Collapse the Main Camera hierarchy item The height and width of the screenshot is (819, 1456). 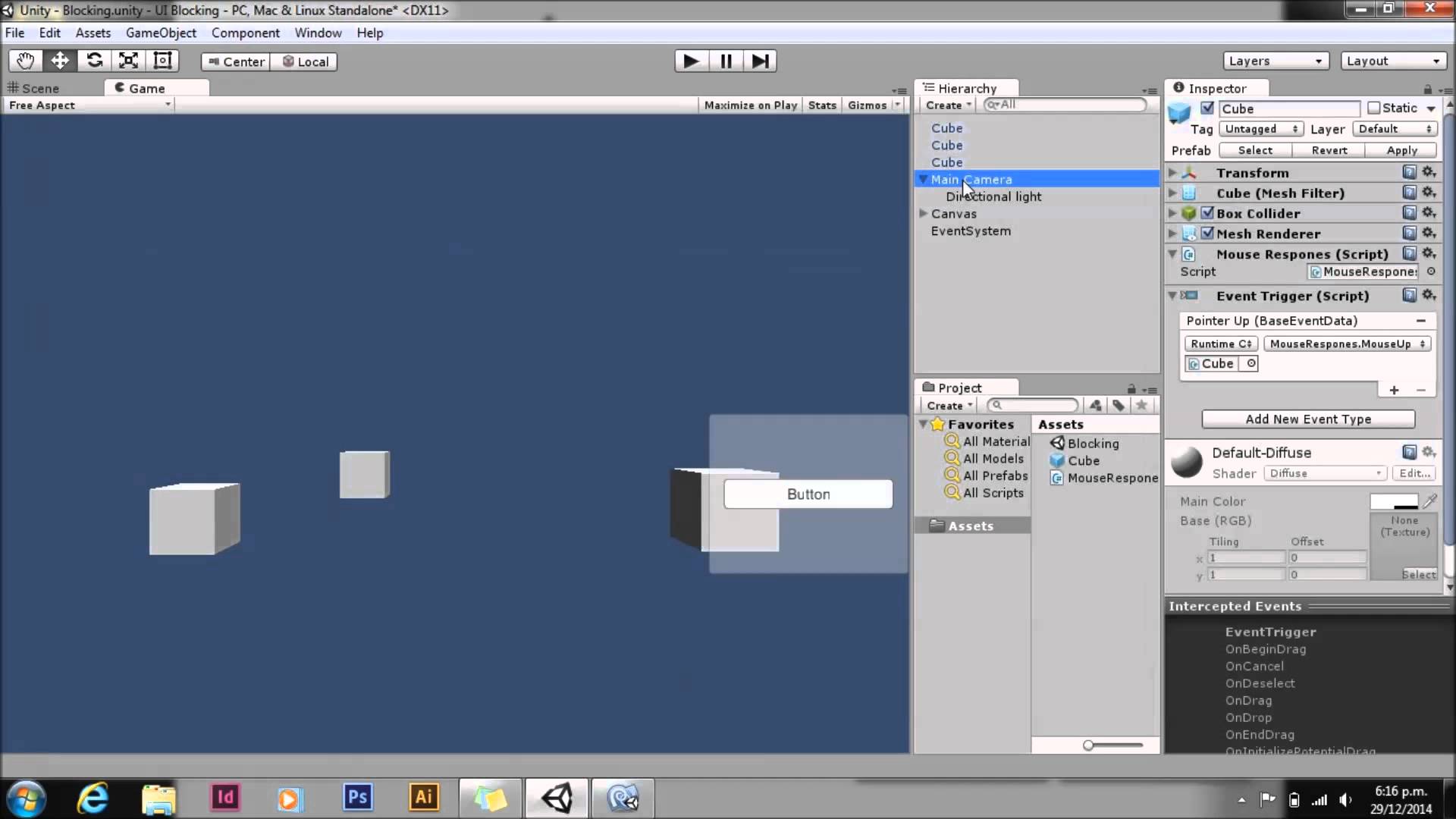[924, 180]
